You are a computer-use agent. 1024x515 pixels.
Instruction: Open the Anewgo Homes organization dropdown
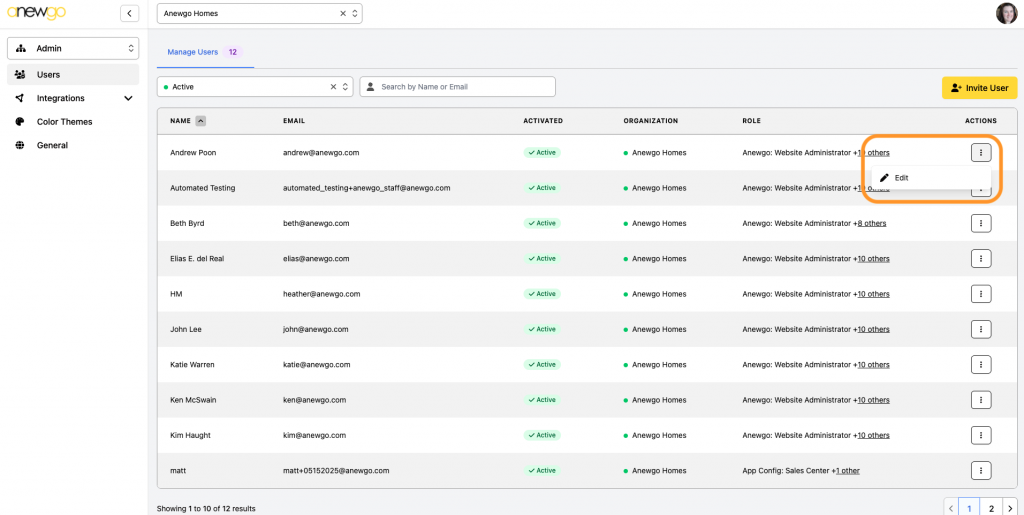[x=259, y=13]
